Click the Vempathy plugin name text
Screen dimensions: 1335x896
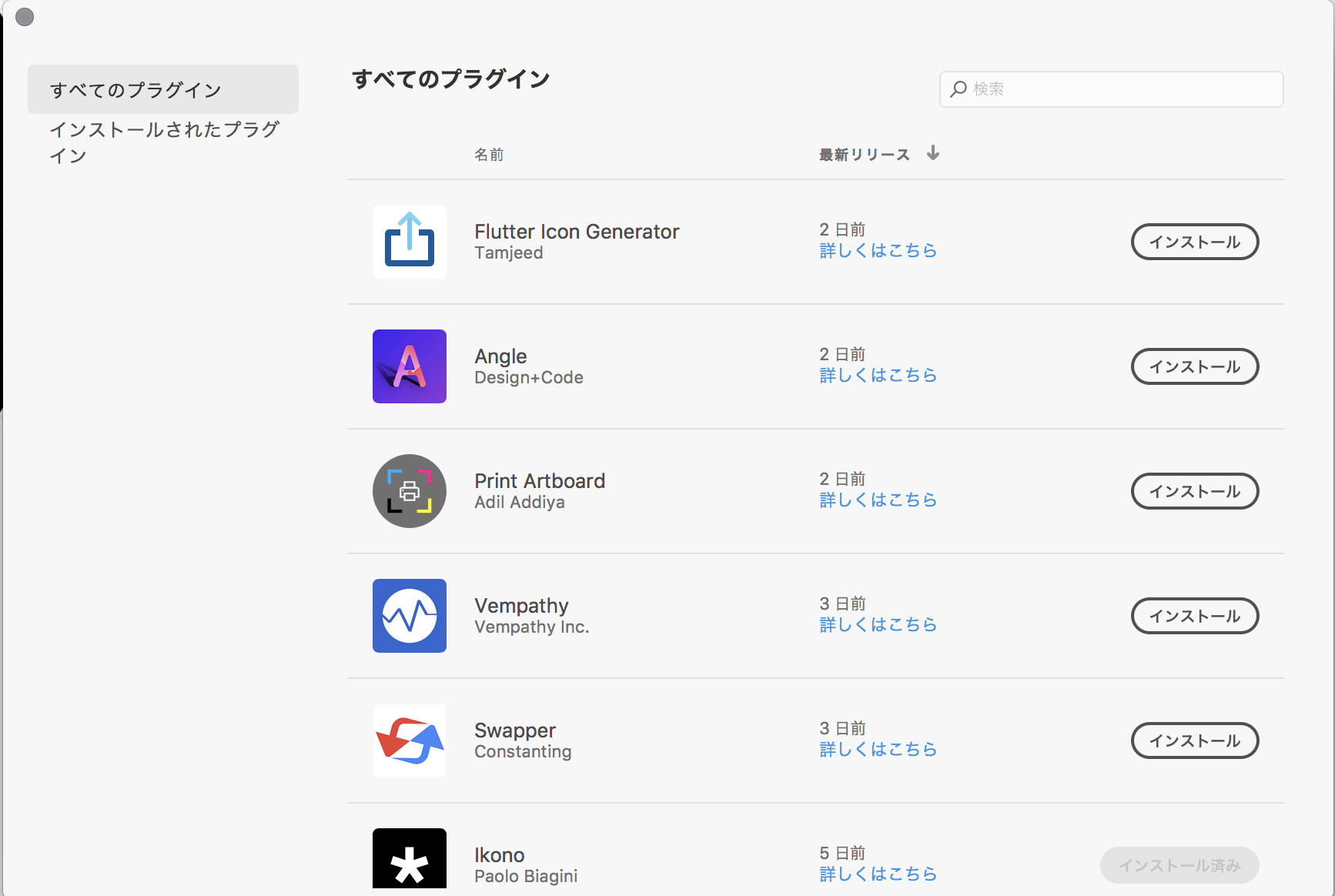521,606
